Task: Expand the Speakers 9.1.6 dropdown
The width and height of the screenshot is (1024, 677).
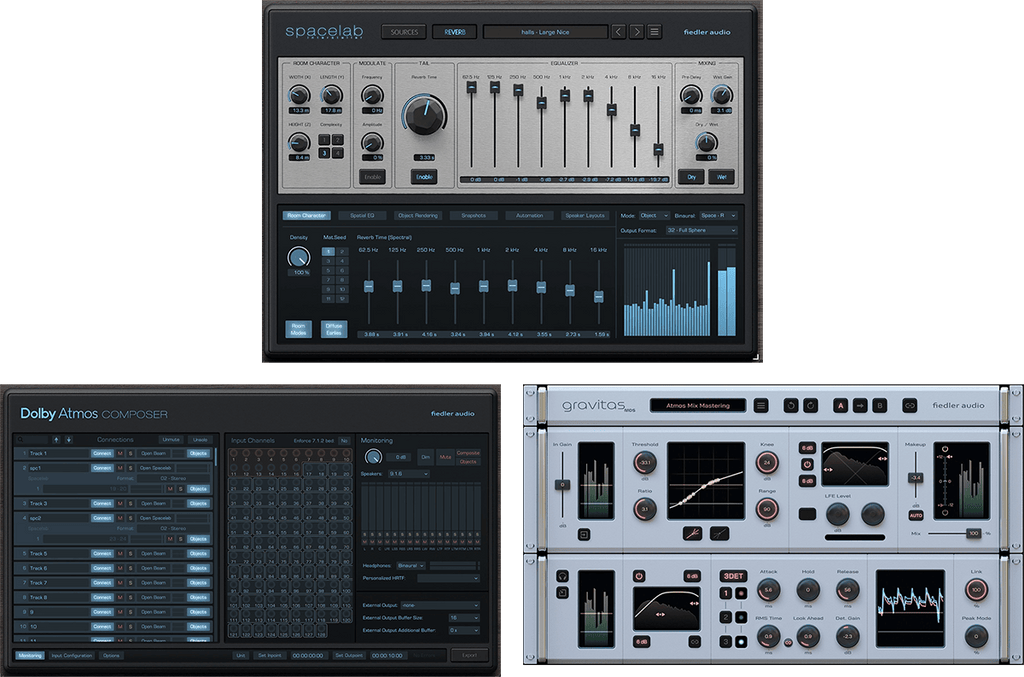Action: click(x=411, y=474)
